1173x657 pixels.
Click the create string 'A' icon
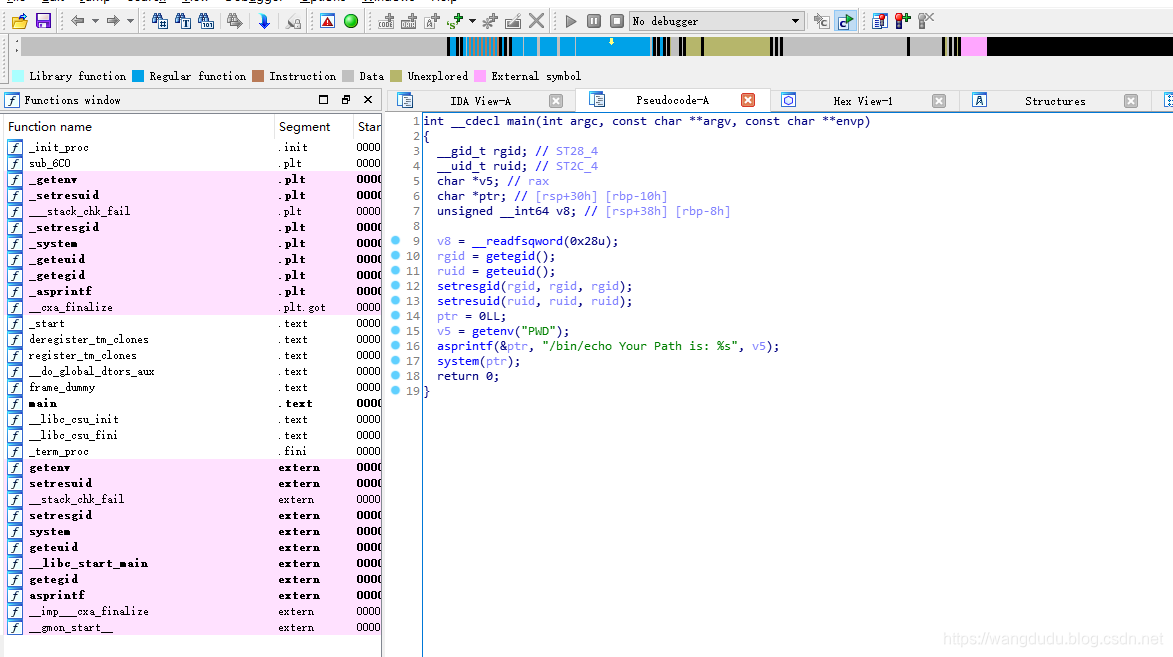point(432,21)
